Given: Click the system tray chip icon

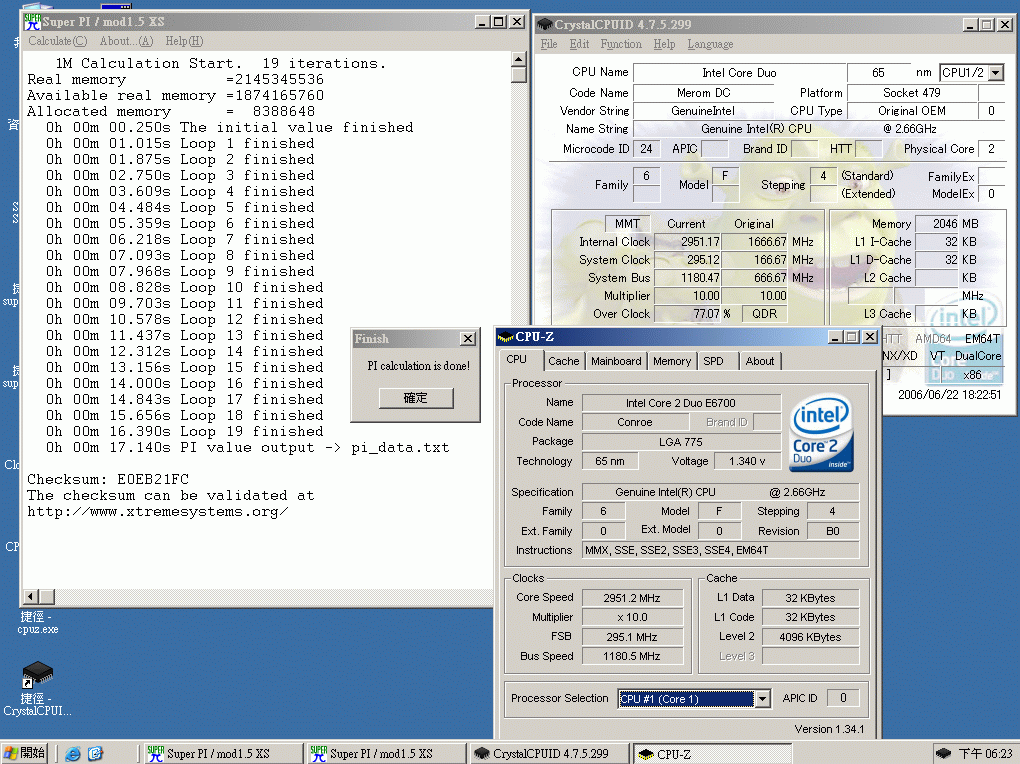Looking at the screenshot, I should tap(944, 753).
